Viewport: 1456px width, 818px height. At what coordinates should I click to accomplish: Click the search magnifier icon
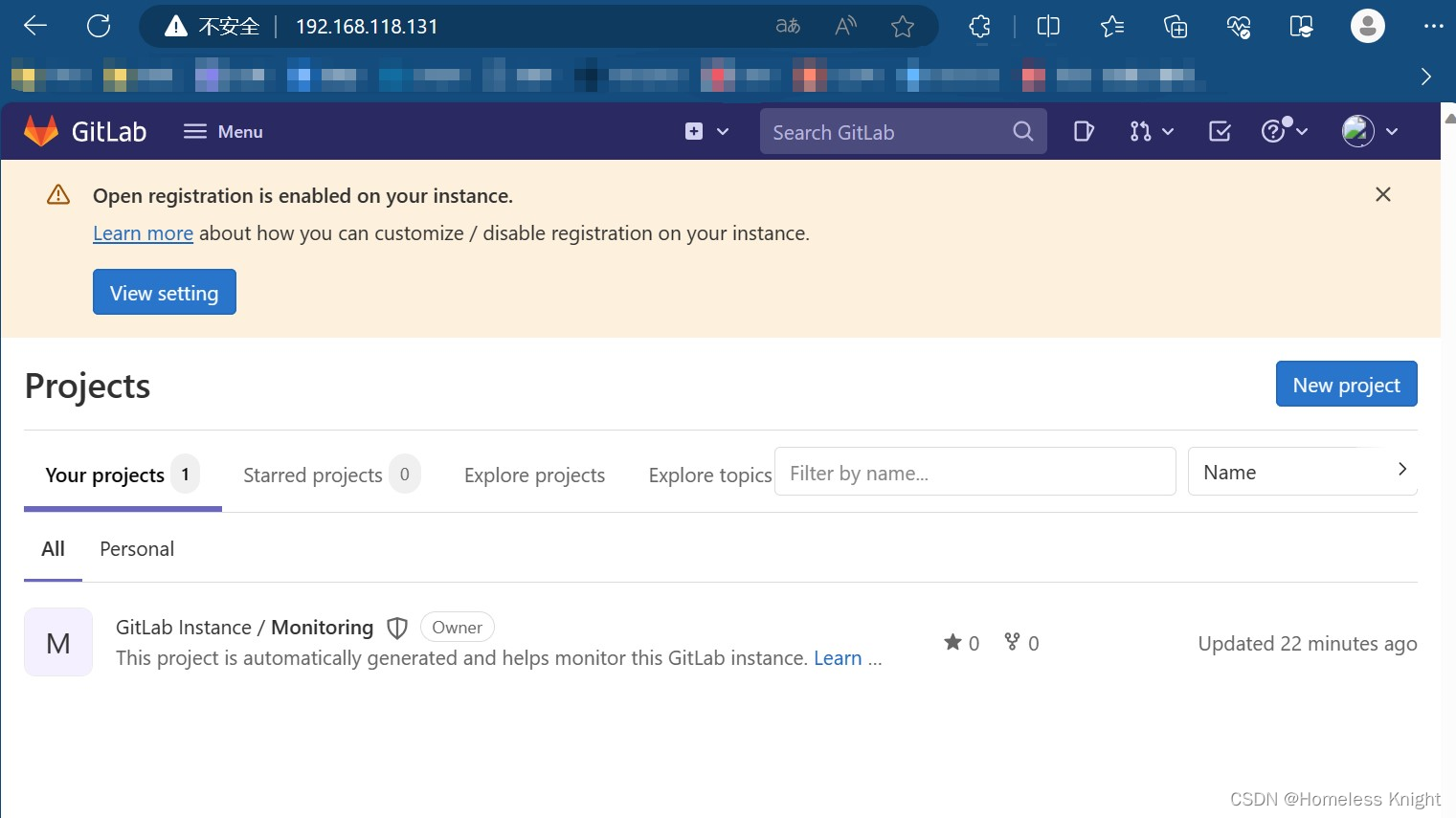(x=1022, y=131)
